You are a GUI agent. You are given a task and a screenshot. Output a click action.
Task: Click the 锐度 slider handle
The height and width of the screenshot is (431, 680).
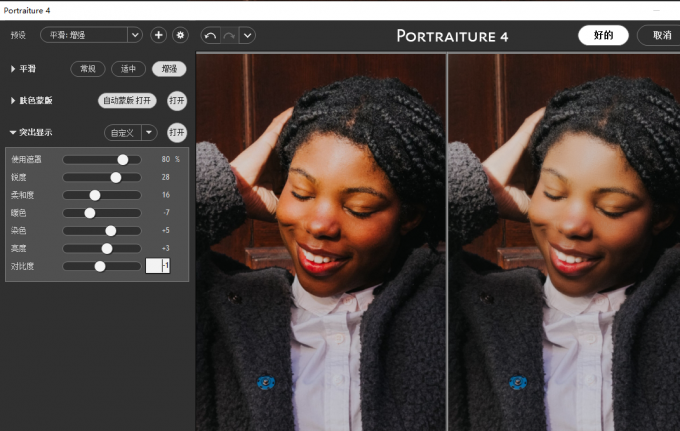(x=116, y=177)
